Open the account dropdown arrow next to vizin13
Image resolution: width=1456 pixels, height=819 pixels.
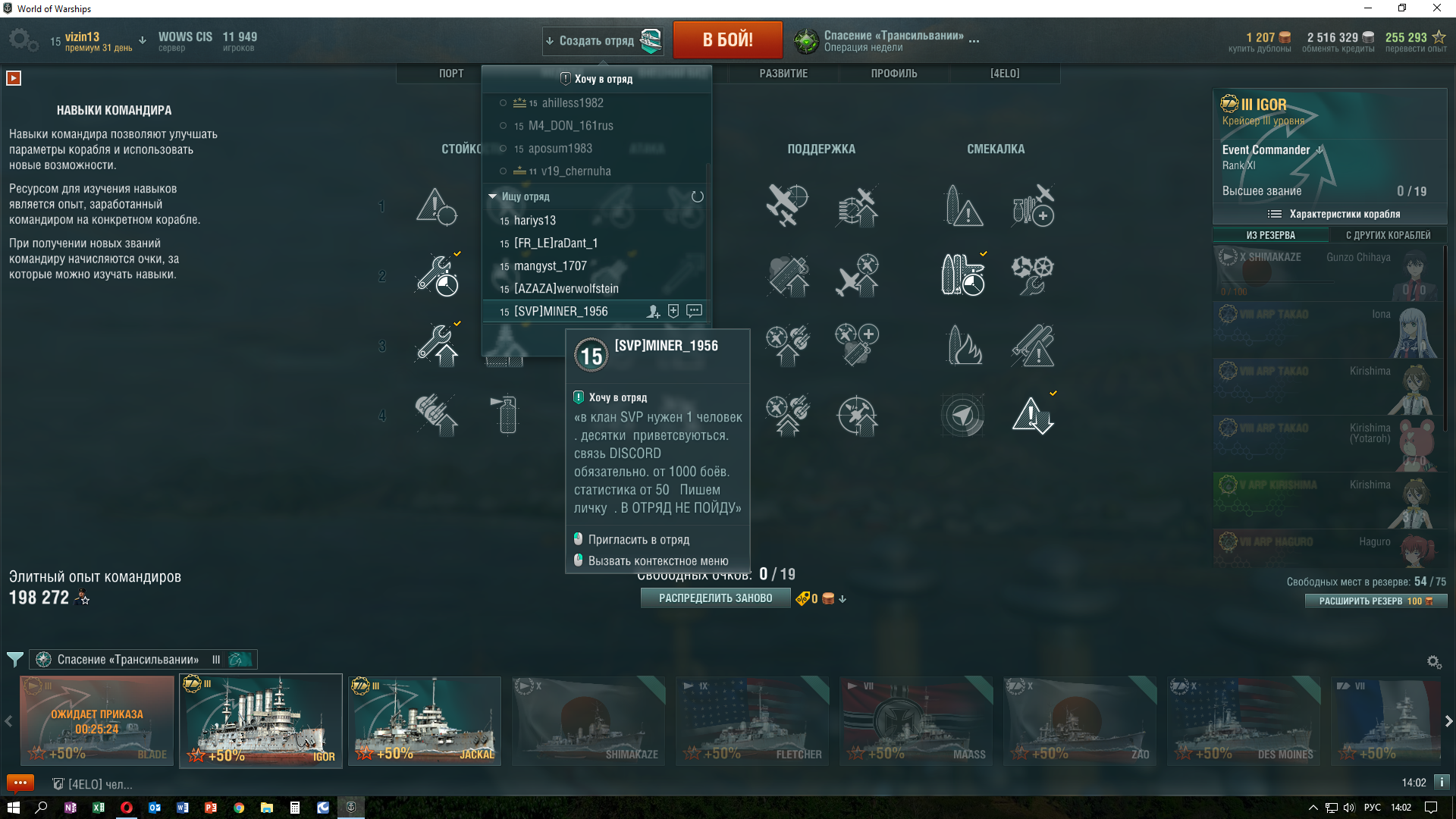coord(143,41)
